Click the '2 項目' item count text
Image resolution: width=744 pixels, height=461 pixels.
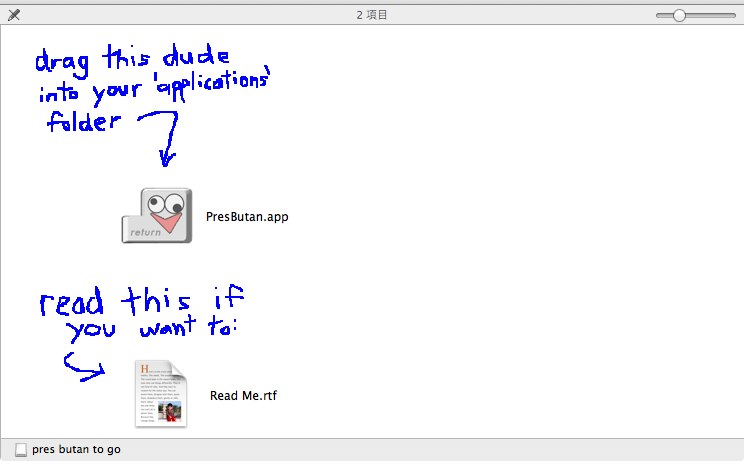[x=372, y=15]
